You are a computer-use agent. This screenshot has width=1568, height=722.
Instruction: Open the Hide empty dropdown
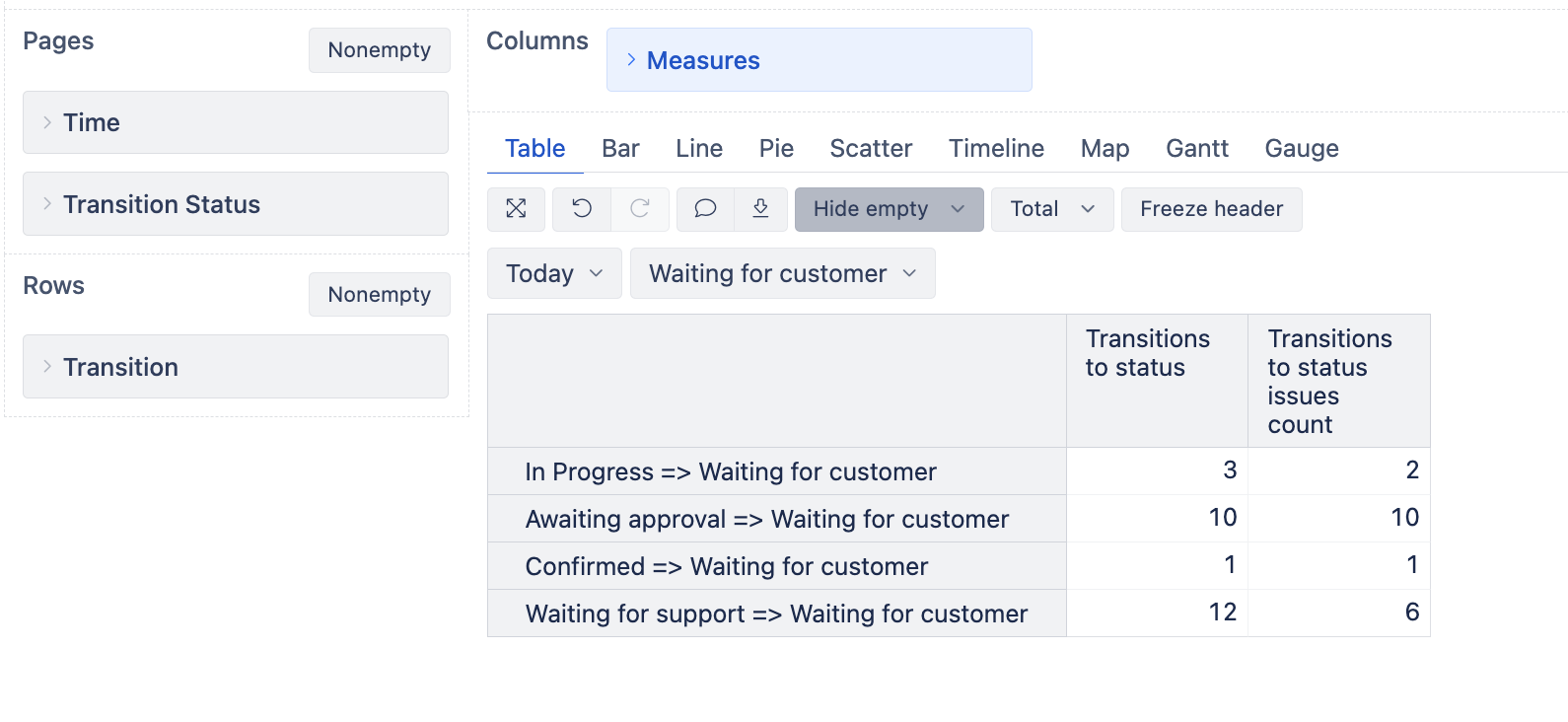pos(889,209)
